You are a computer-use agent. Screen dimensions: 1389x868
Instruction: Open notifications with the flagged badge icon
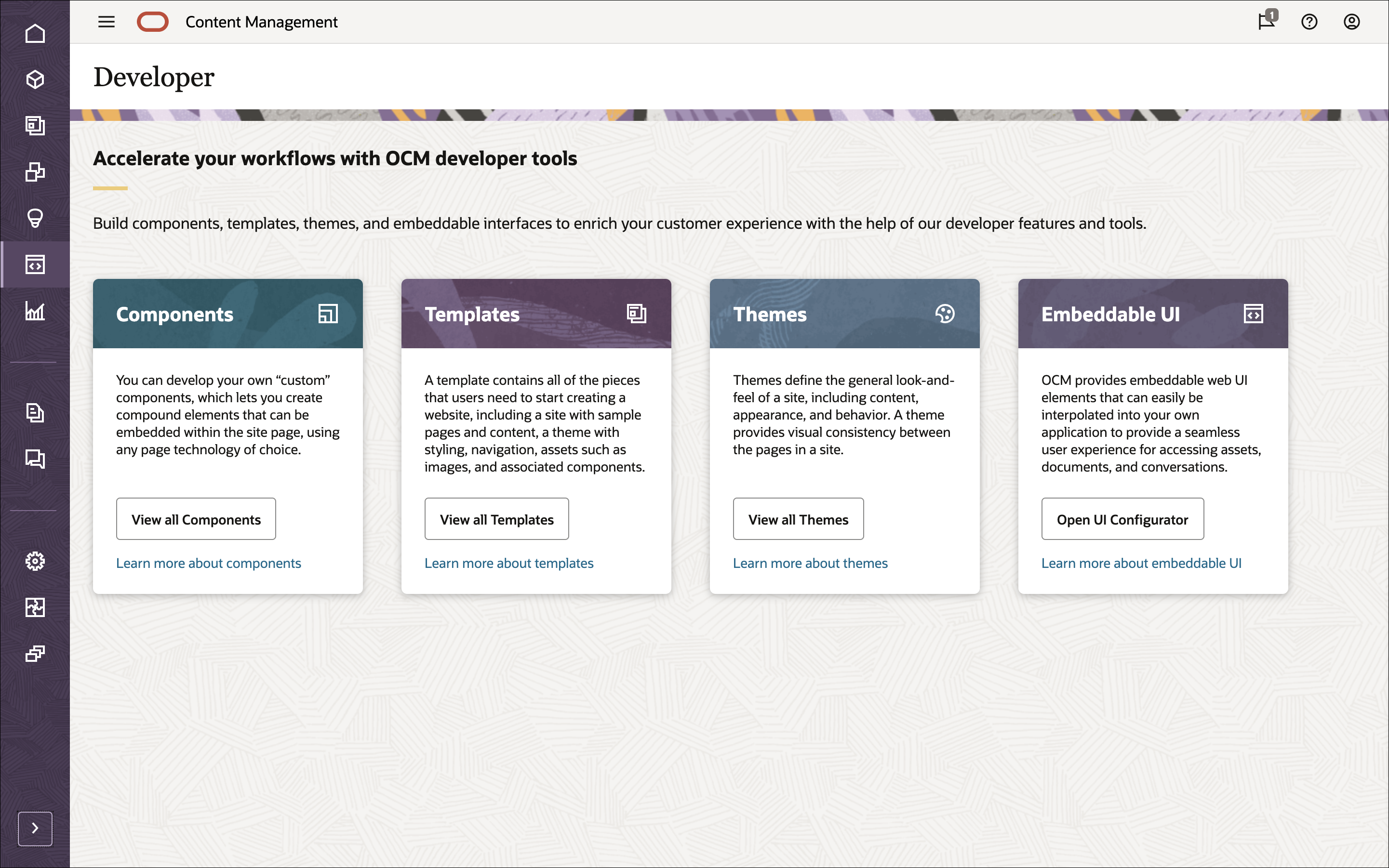(x=1266, y=22)
